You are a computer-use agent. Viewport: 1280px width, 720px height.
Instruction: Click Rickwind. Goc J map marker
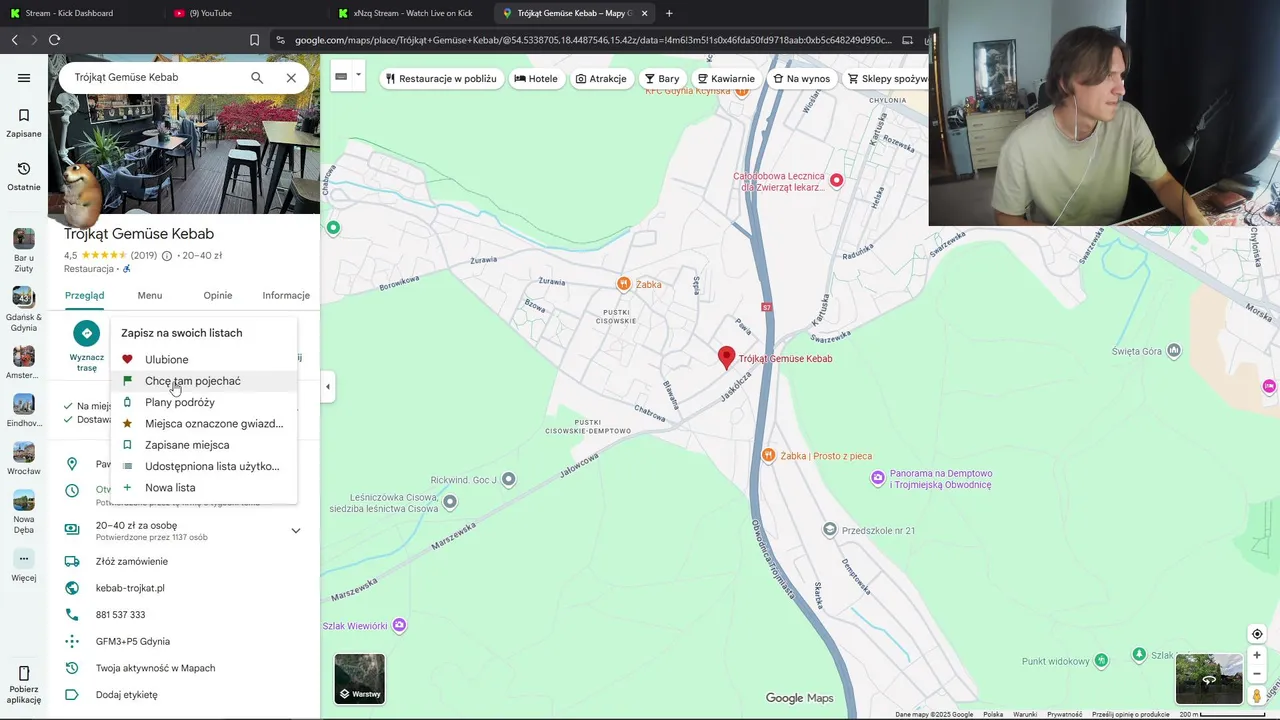[x=509, y=480]
